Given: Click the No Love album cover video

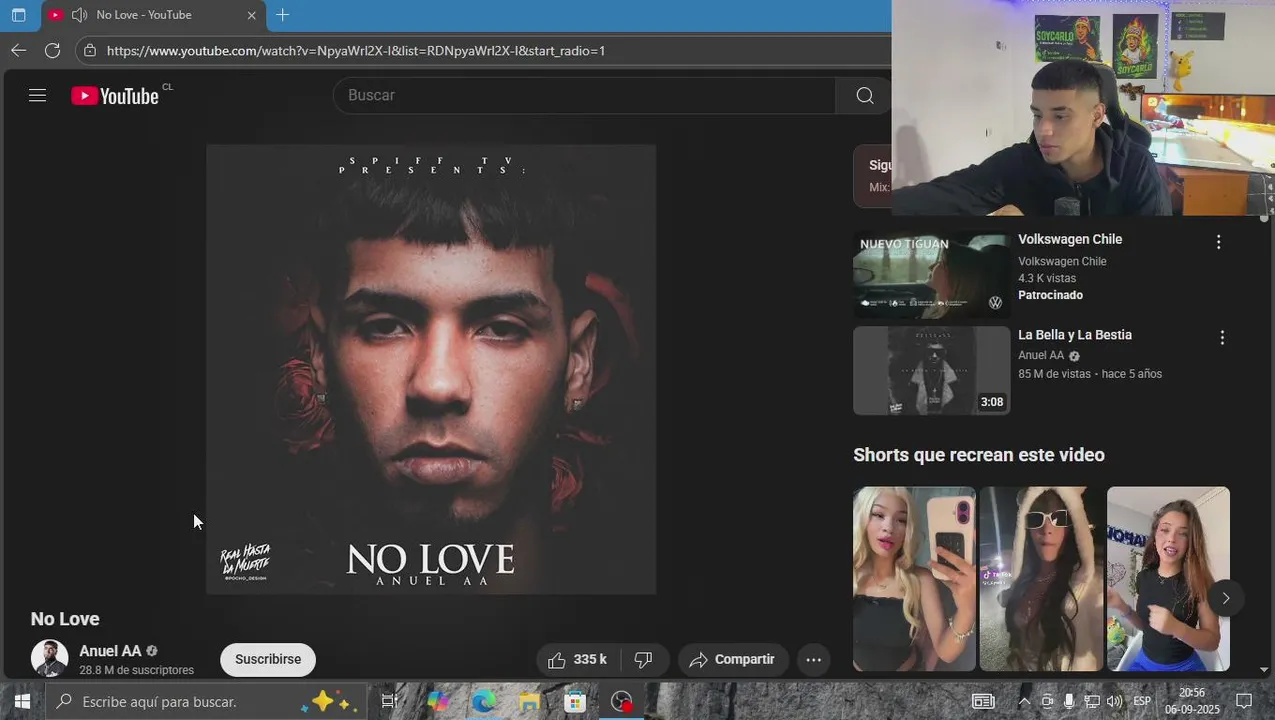Looking at the screenshot, I should (x=431, y=369).
